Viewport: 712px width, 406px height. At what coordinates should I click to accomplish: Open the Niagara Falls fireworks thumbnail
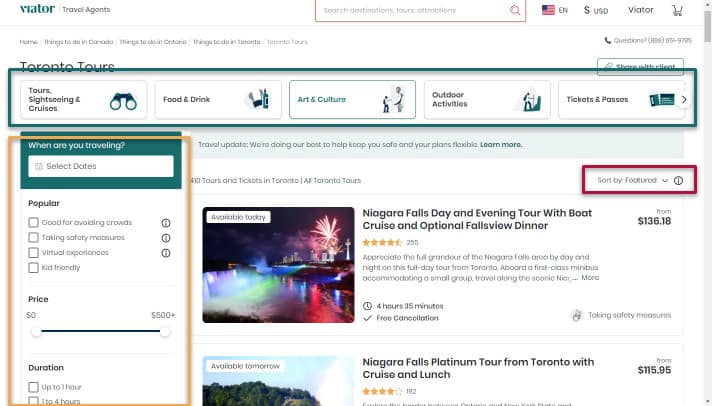tap(278, 265)
